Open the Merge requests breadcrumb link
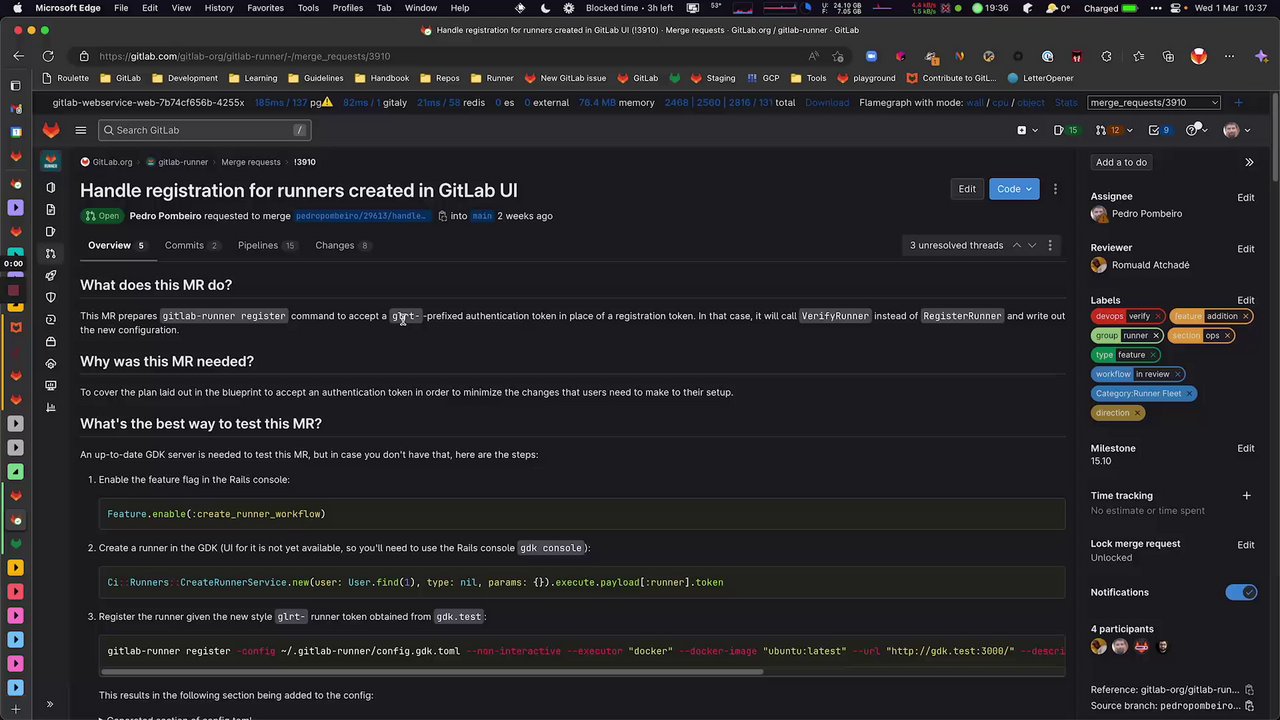 pyautogui.click(x=251, y=162)
